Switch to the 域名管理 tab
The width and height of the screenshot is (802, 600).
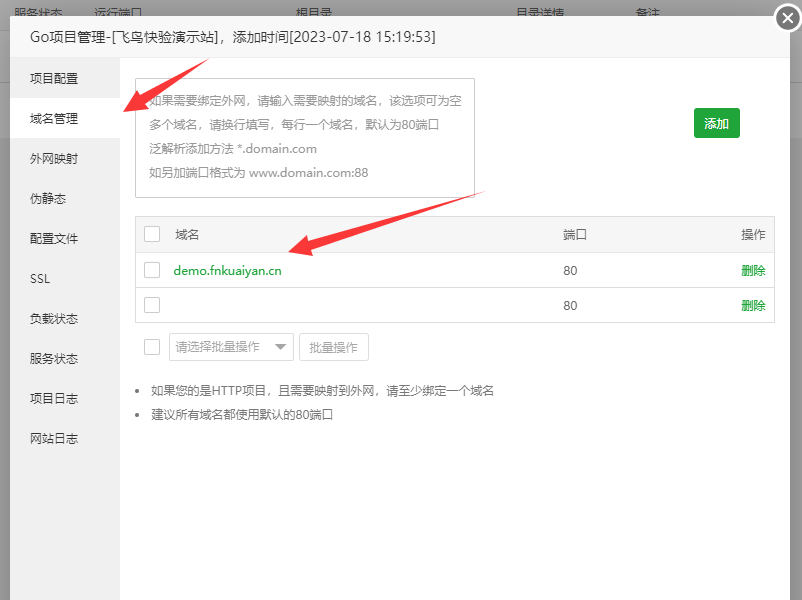(x=54, y=118)
